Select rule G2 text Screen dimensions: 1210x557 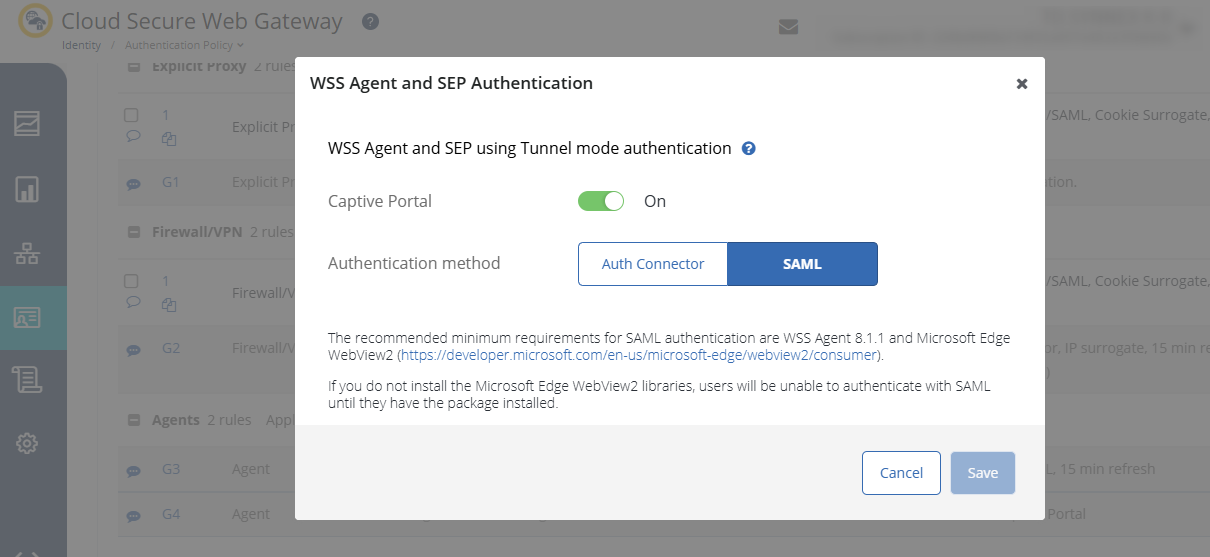(x=171, y=348)
